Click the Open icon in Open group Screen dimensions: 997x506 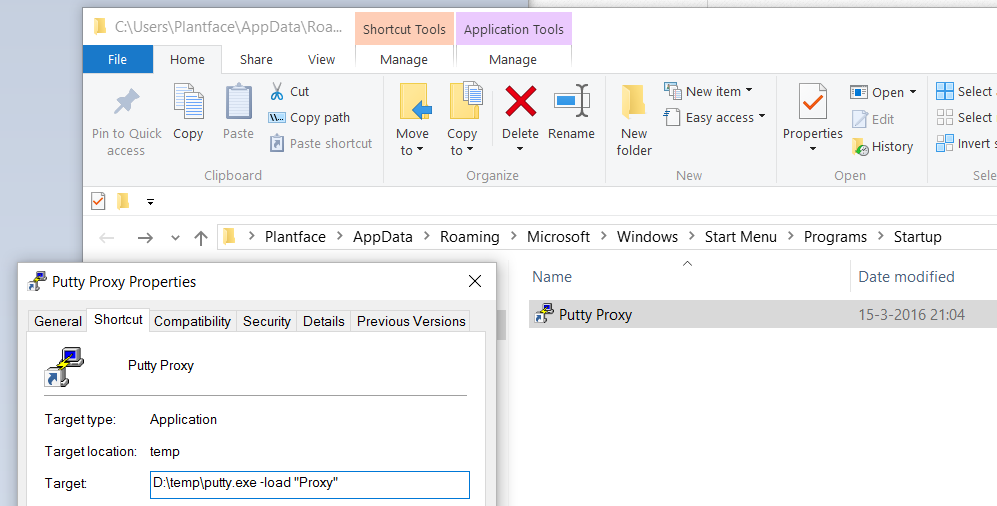[859, 92]
